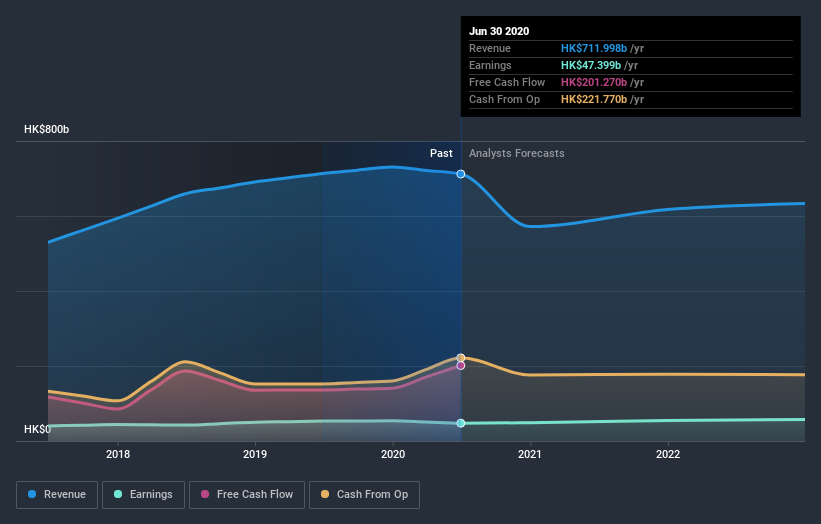Click the Jun 30 2020 tooltip date
Viewport: 821px width, 524px height.
(499, 31)
